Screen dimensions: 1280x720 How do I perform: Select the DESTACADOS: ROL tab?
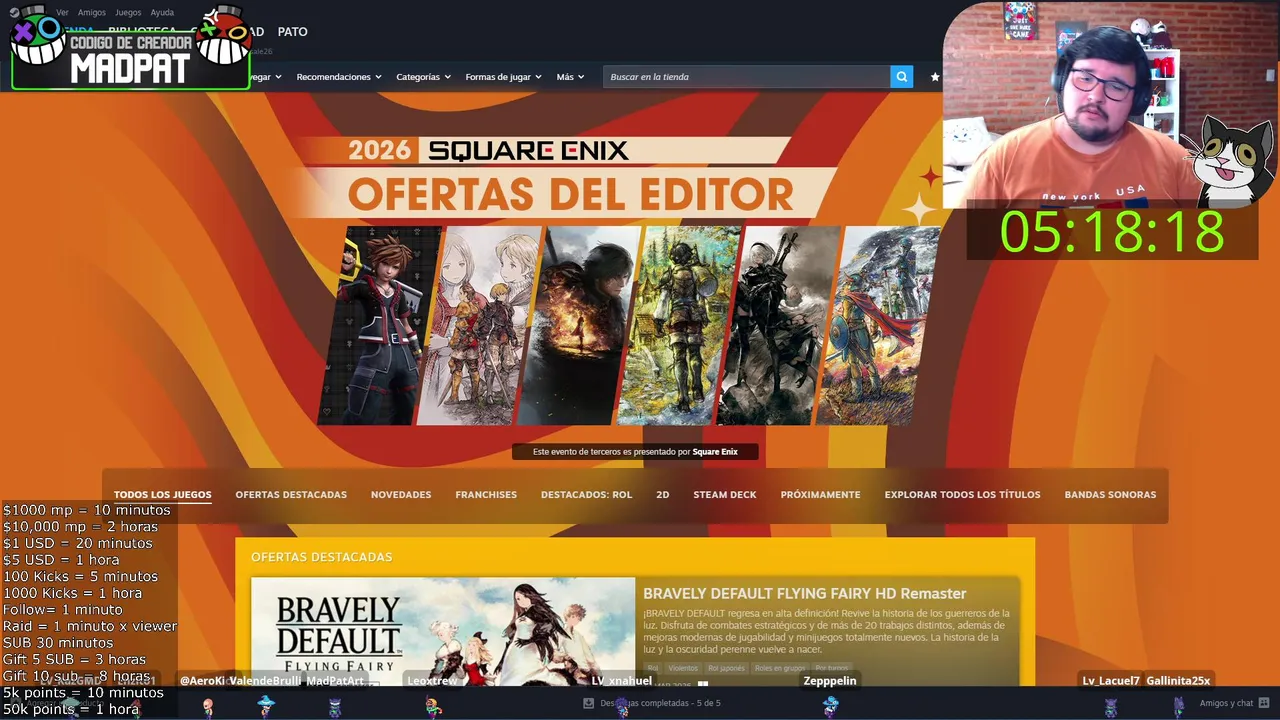pos(586,495)
